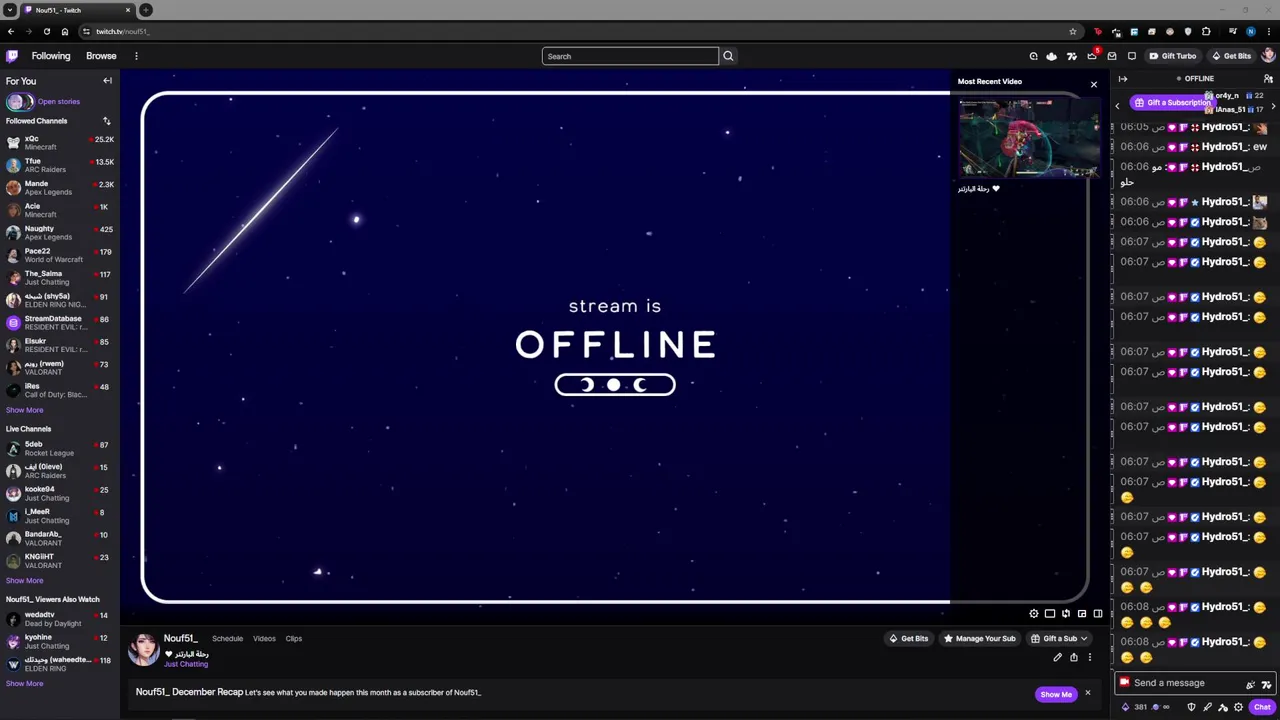1280x720 pixels.
Task: Click Get Bits in top navigation
Action: point(1231,56)
